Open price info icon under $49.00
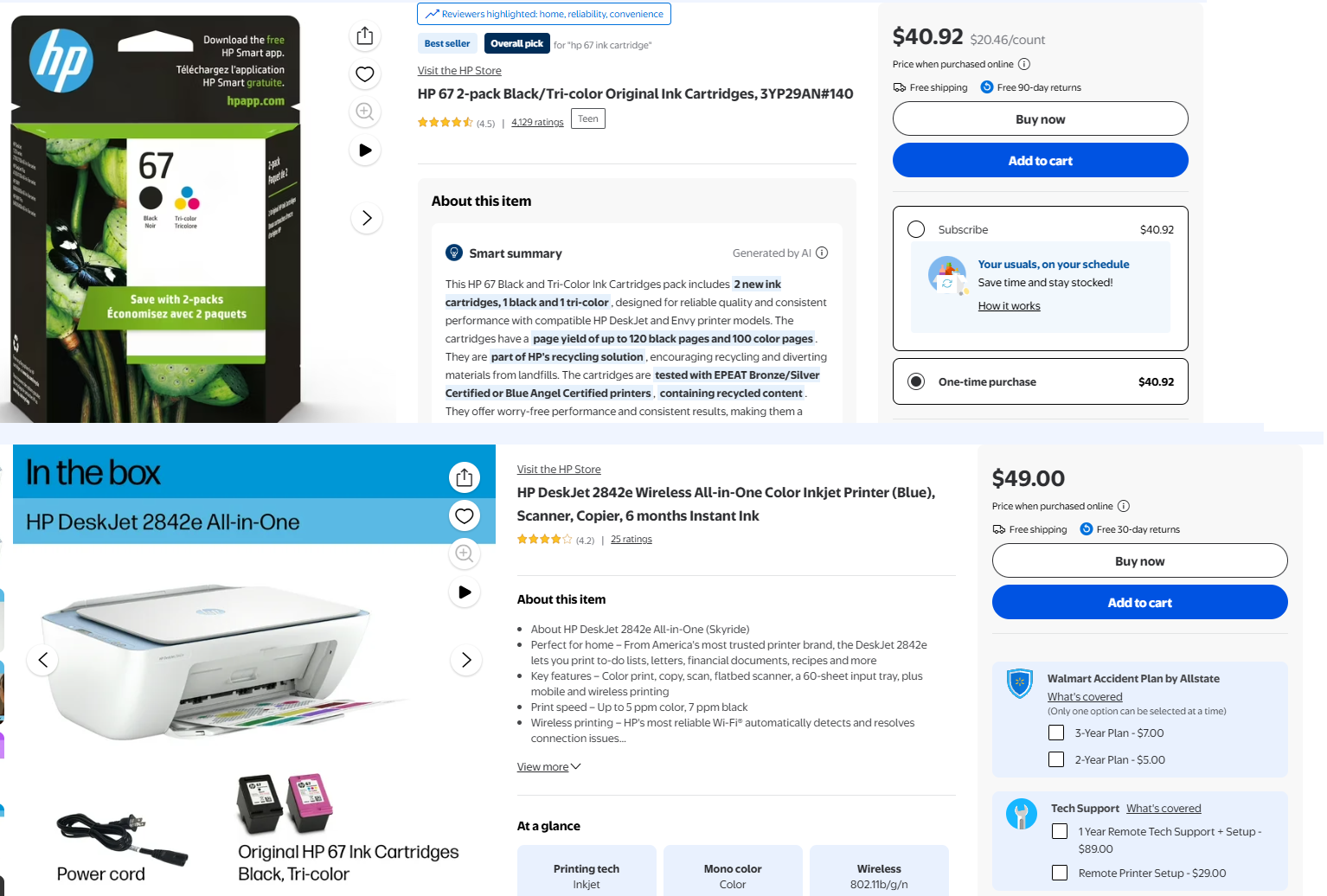The width and height of the screenshot is (1327, 896). pos(1124,506)
